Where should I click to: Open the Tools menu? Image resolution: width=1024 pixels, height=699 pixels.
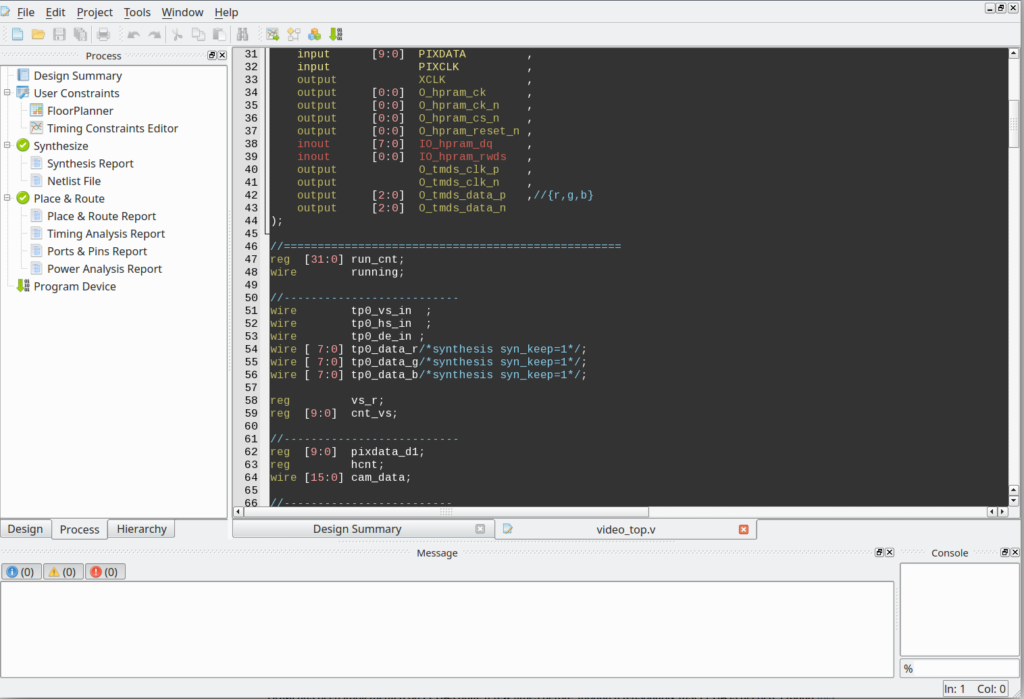coord(137,12)
